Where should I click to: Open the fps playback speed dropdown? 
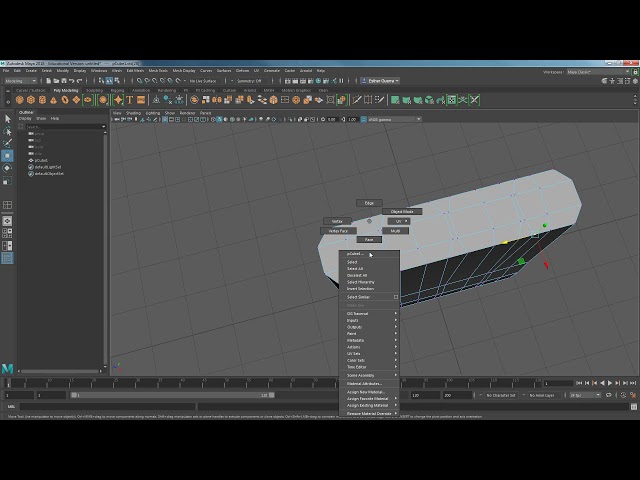585,395
